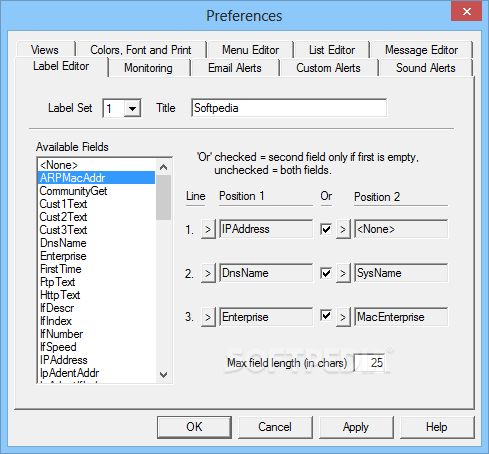
Task: Select IPAddress in Available Fields list
Action: [97, 360]
